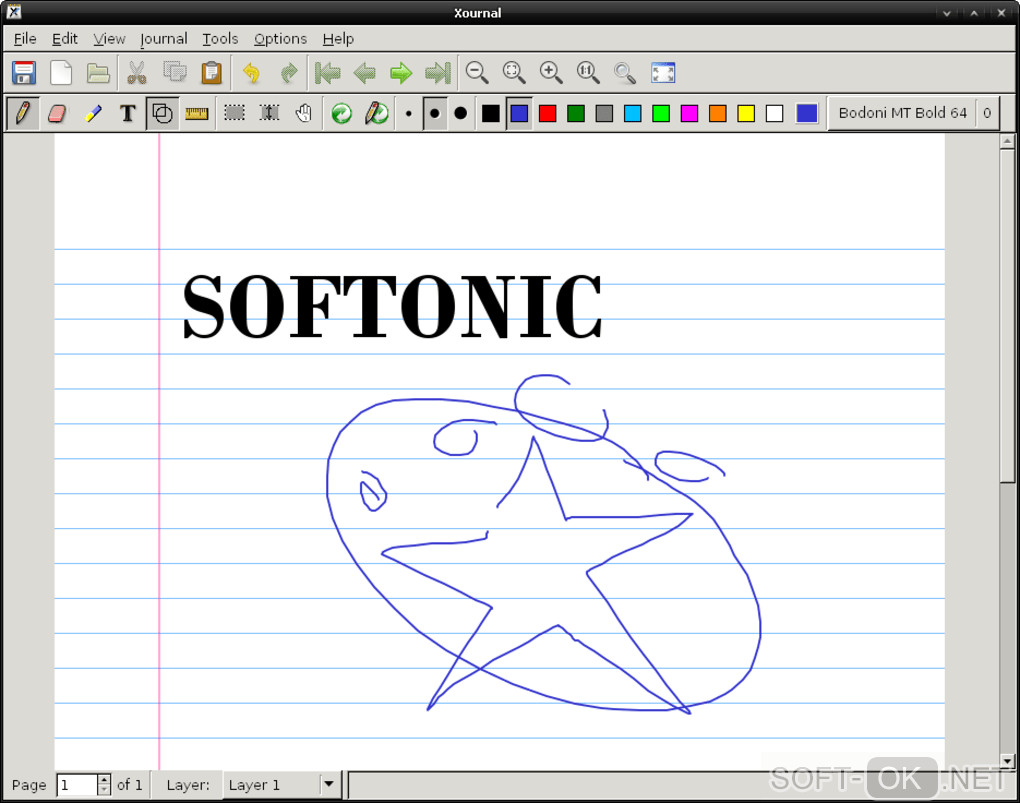Copy selection using the copy icon
This screenshot has width=1020, height=803.
(174, 73)
